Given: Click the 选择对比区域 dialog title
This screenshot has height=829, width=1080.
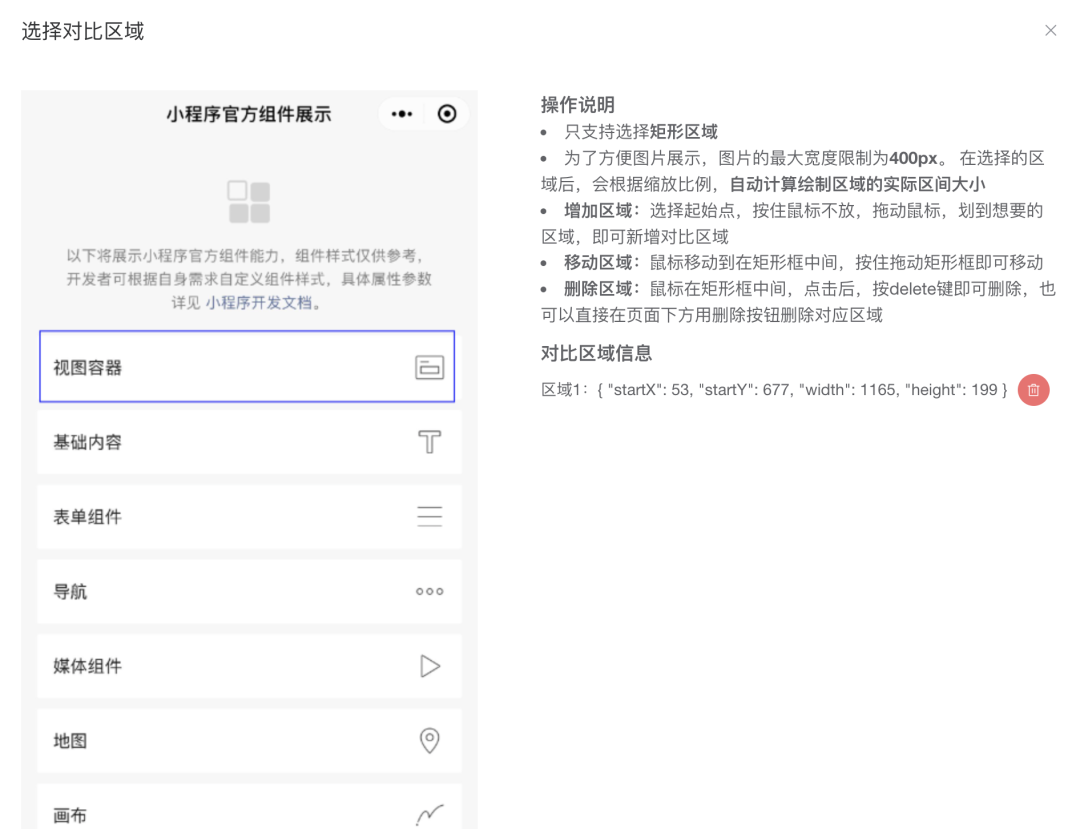Looking at the screenshot, I should 83,31.
